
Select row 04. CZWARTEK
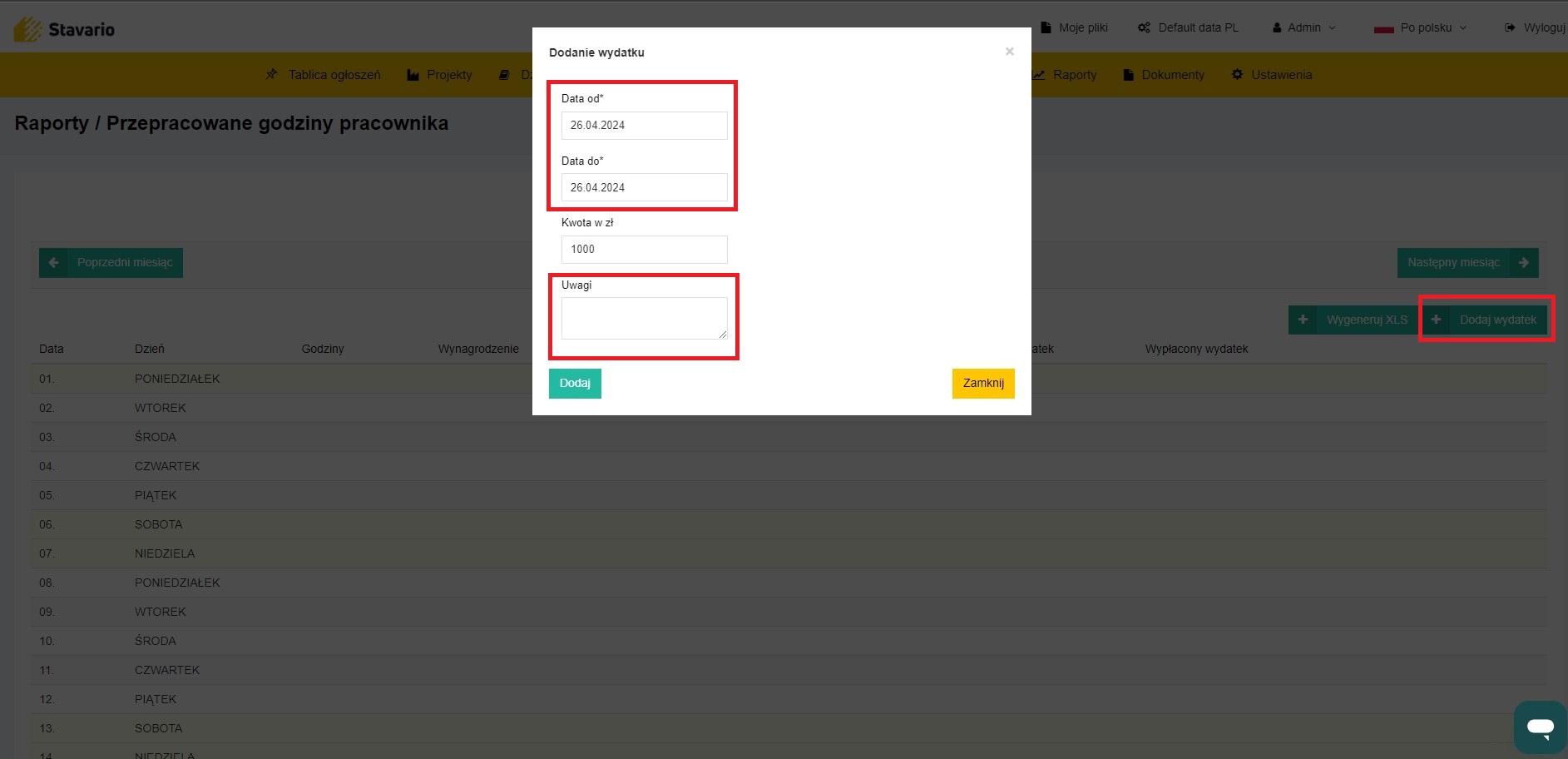point(789,466)
